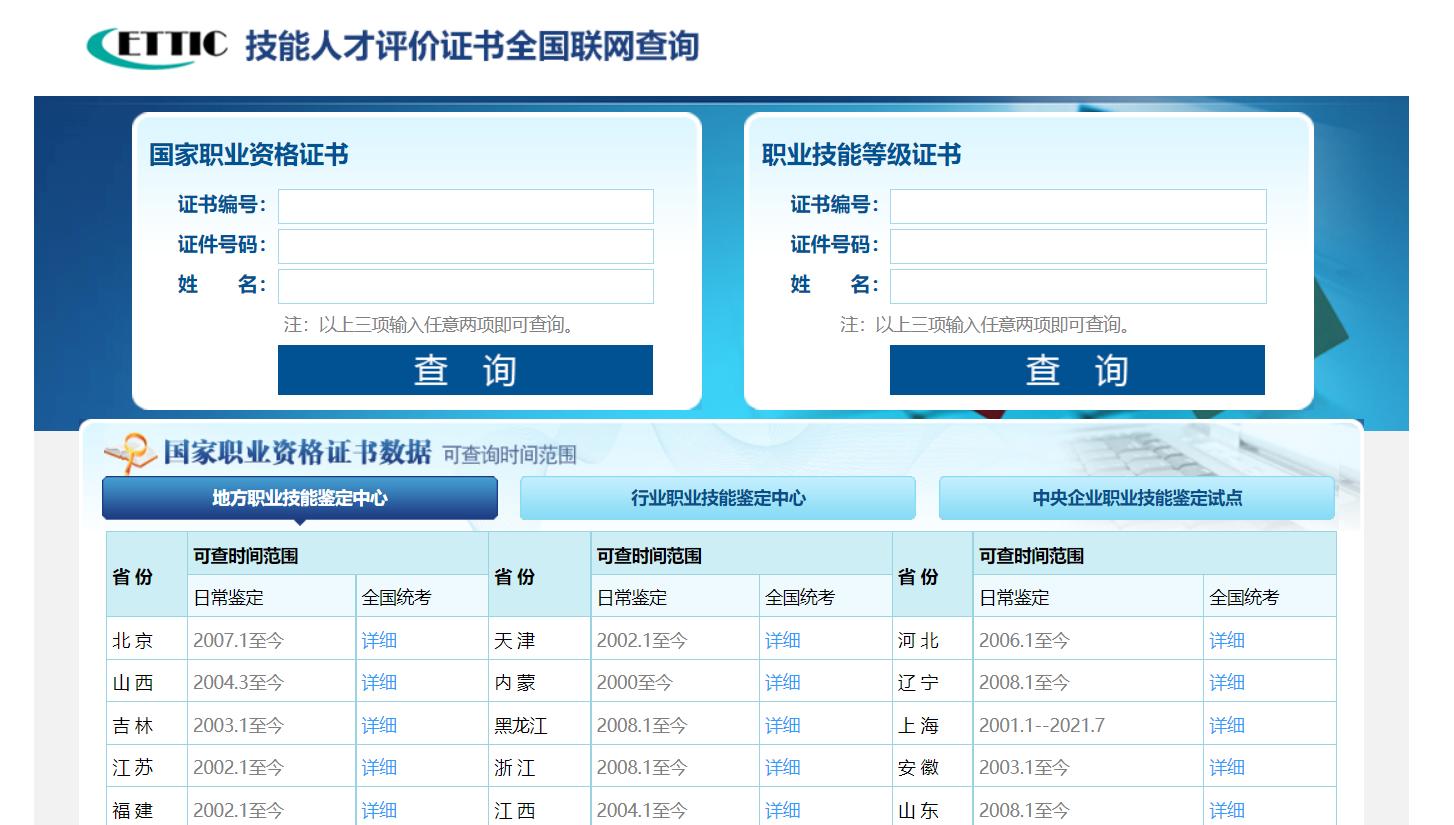Open 详细 link for 黑龙江
Screen dimensions: 1454x825
click(x=782, y=723)
